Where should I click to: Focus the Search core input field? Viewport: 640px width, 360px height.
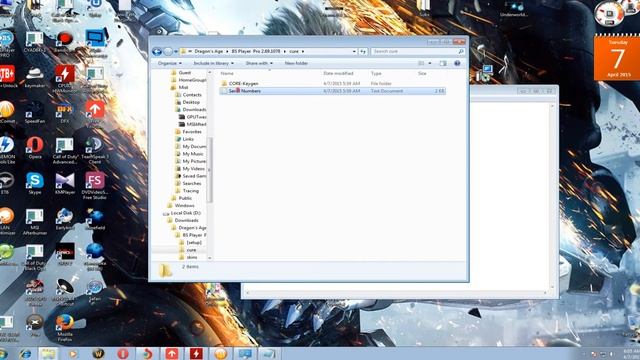414,51
